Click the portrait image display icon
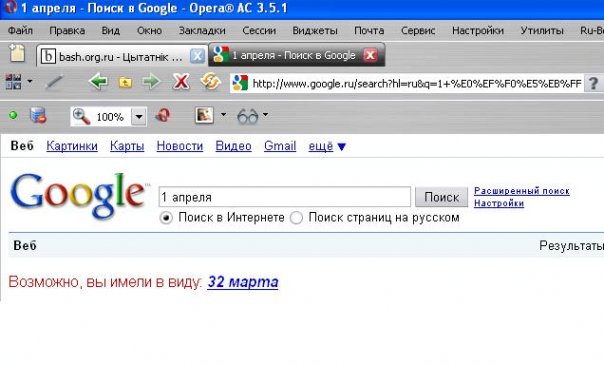 point(204,115)
